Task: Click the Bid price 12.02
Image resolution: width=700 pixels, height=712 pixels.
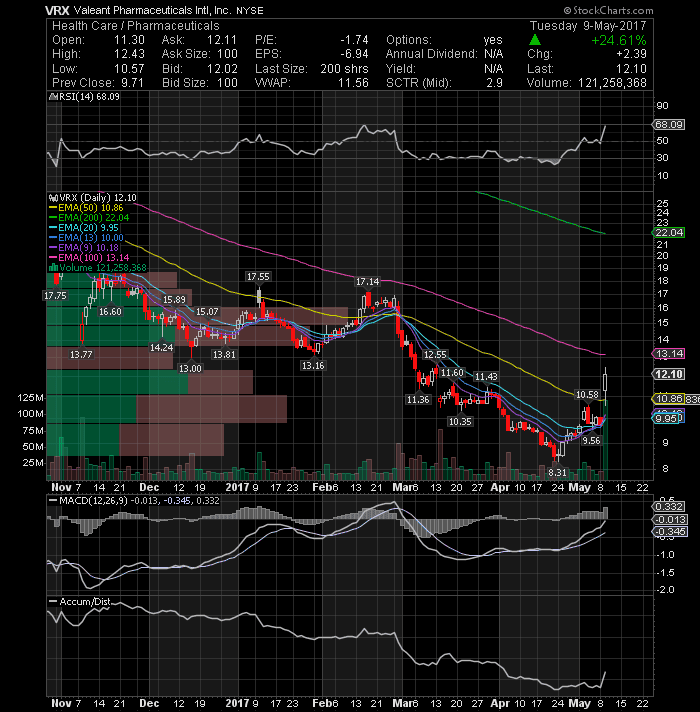Action: (x=222, y=69)
